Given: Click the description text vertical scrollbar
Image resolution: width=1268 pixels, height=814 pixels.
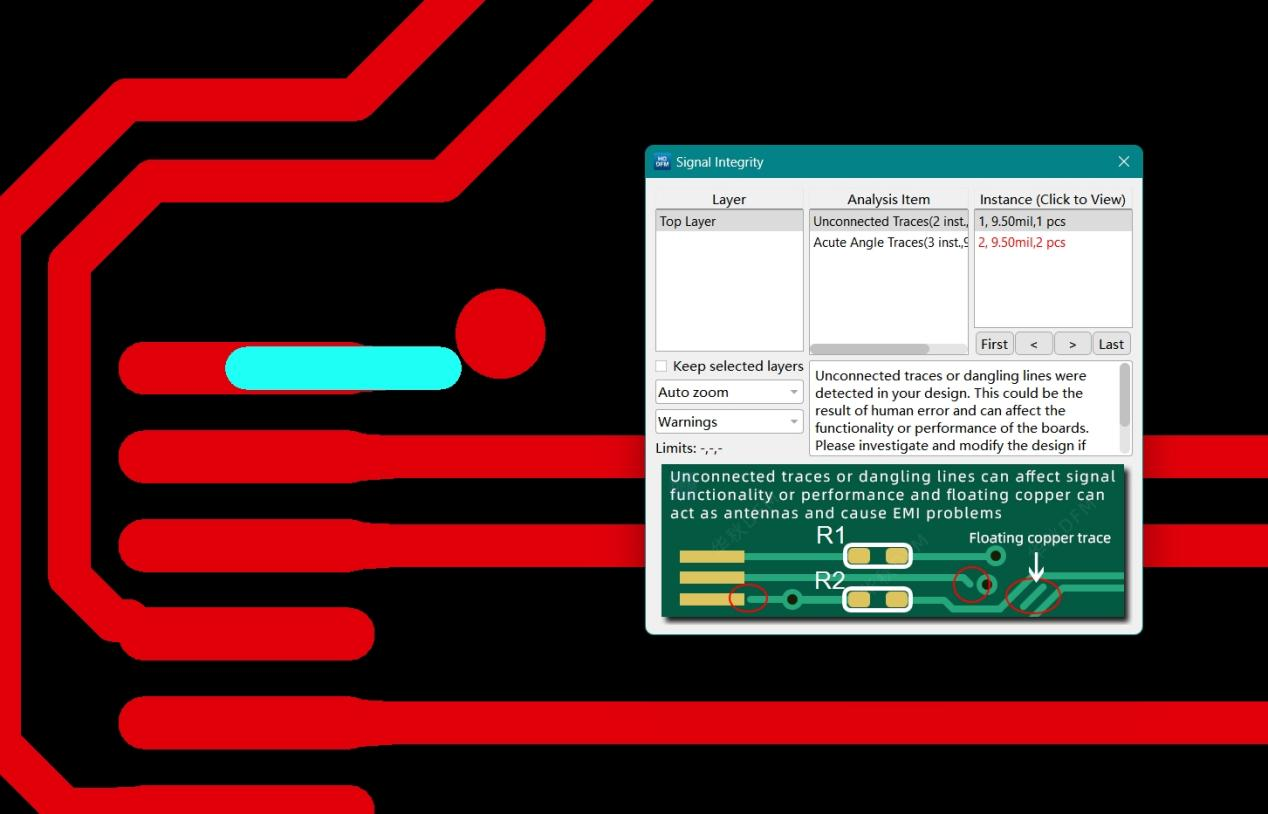Looking at the screenshot, I should [1125, 395].
